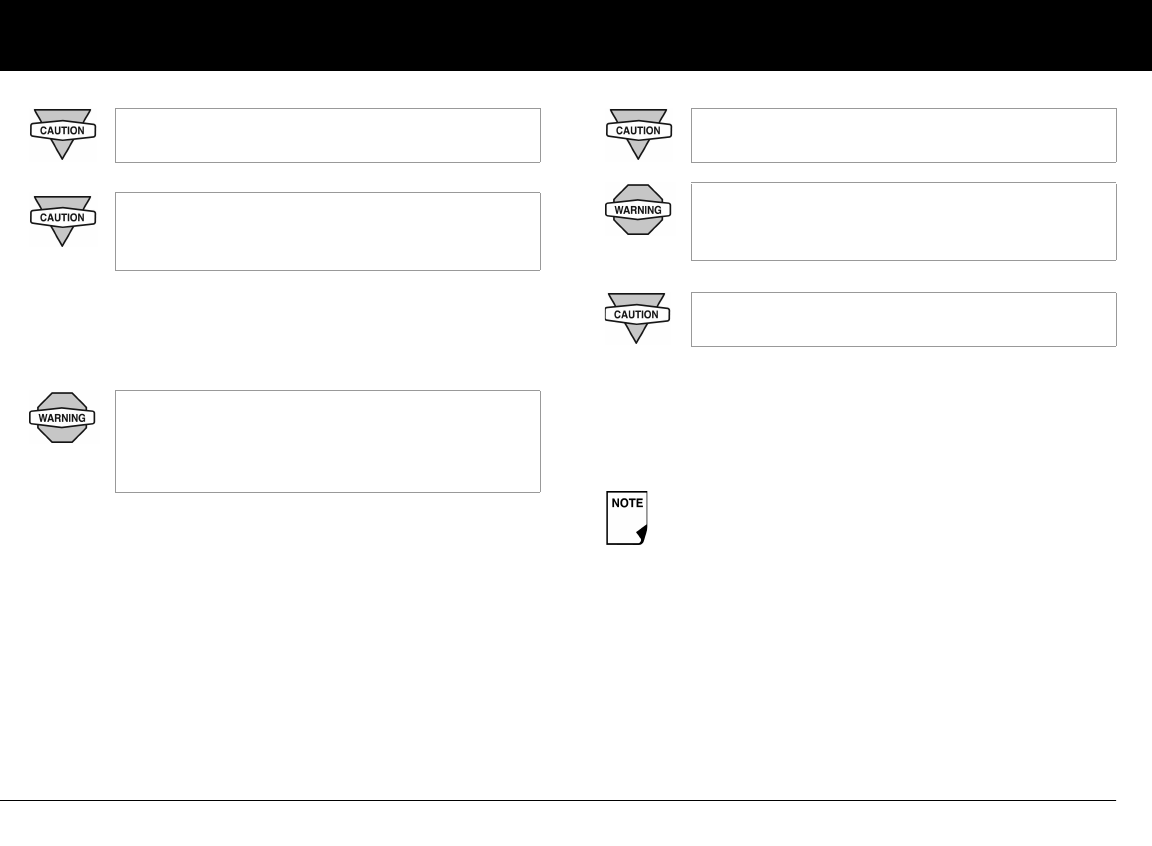The image size is (1152, 846).
Task: Click the lowest CAUTION icon in right column
Action: 637,318
